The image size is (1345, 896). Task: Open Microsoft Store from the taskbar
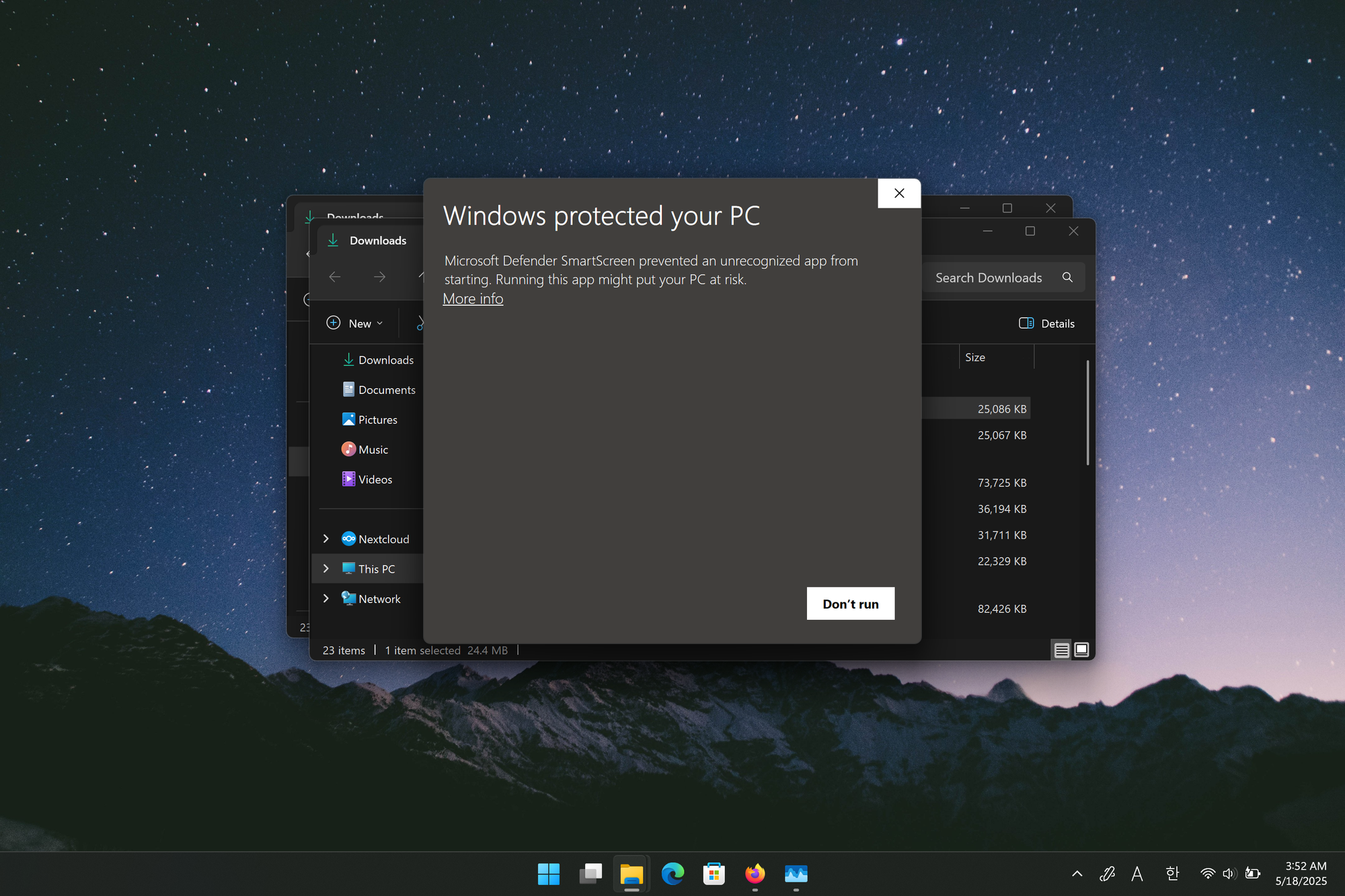(x=714, y=874)
